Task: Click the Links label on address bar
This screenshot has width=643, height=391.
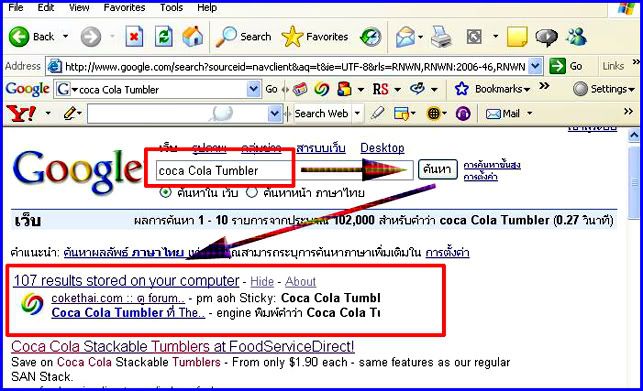Action: pos(613,66)
